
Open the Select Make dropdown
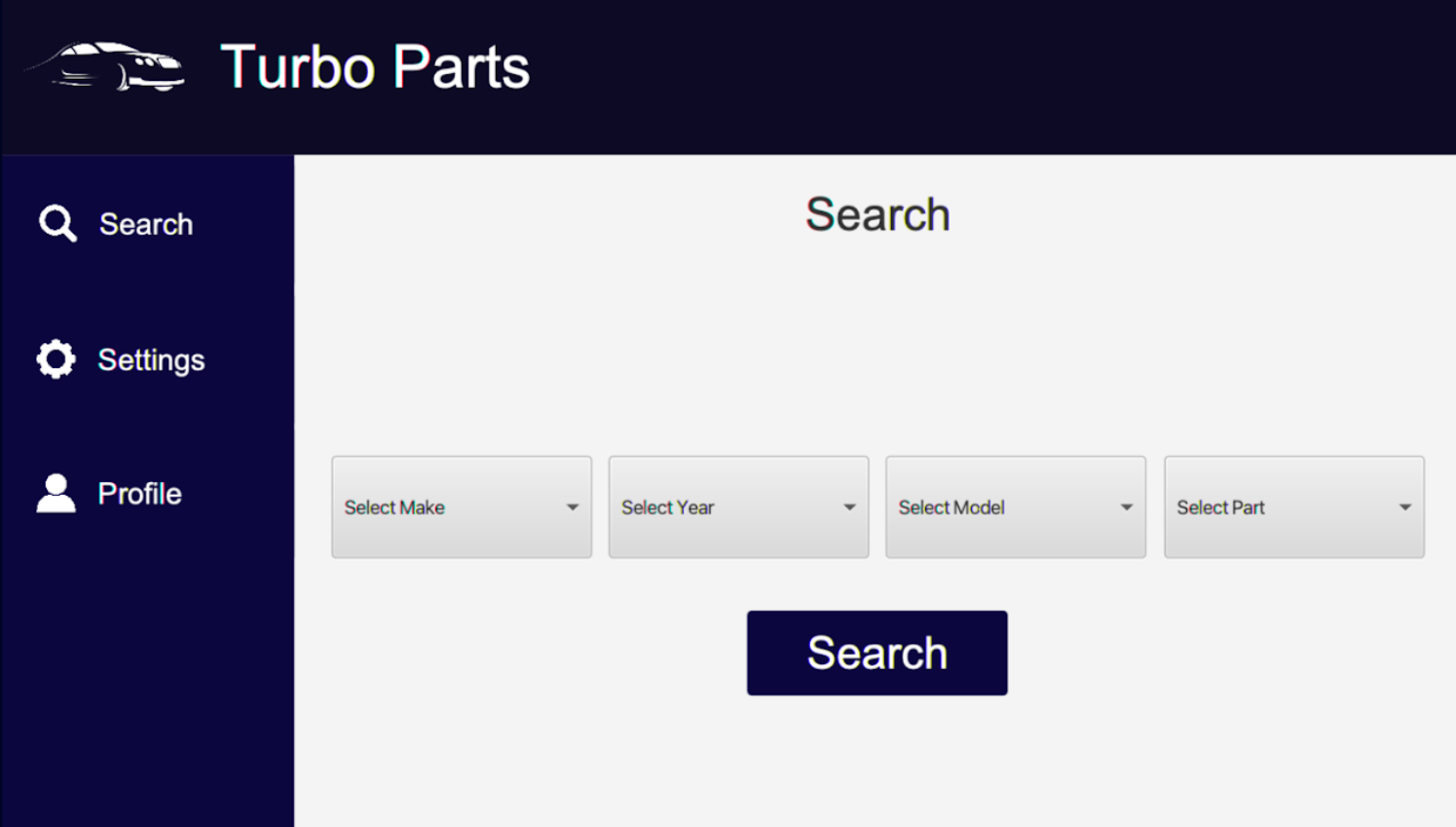coord(462,507)
